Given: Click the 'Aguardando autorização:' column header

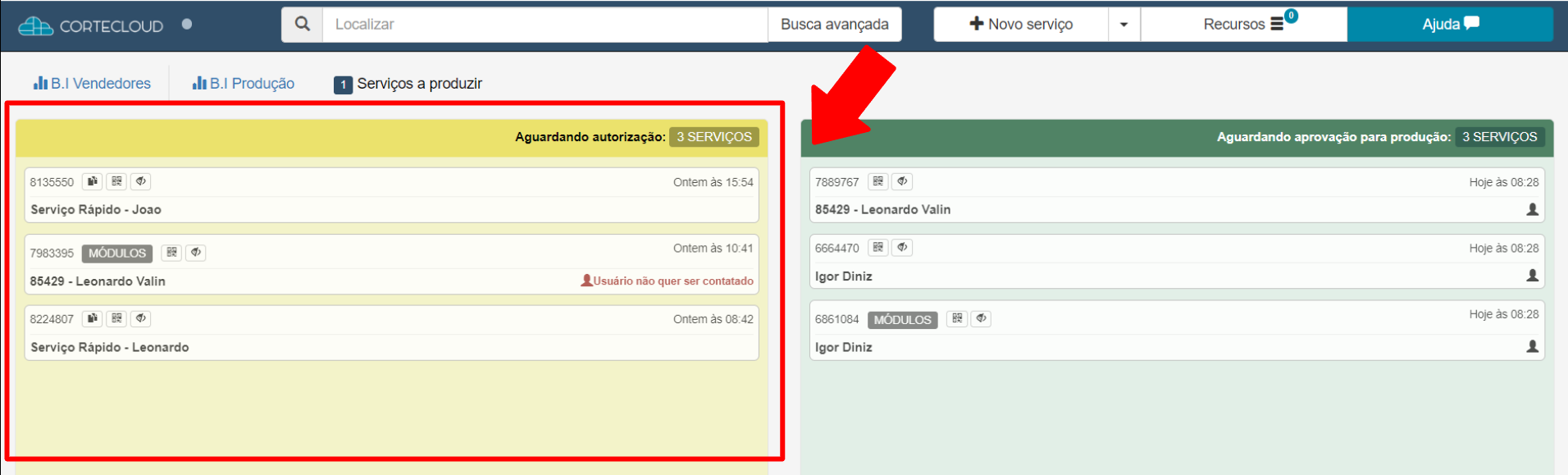Looking at the screenshot, I should 590,137.
